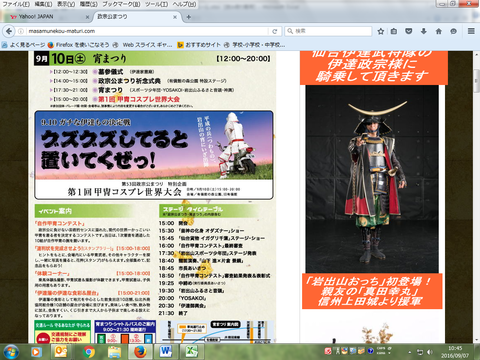Save page to Pocket icon
This screenshot has width=480, height=360.
(409, 31)
